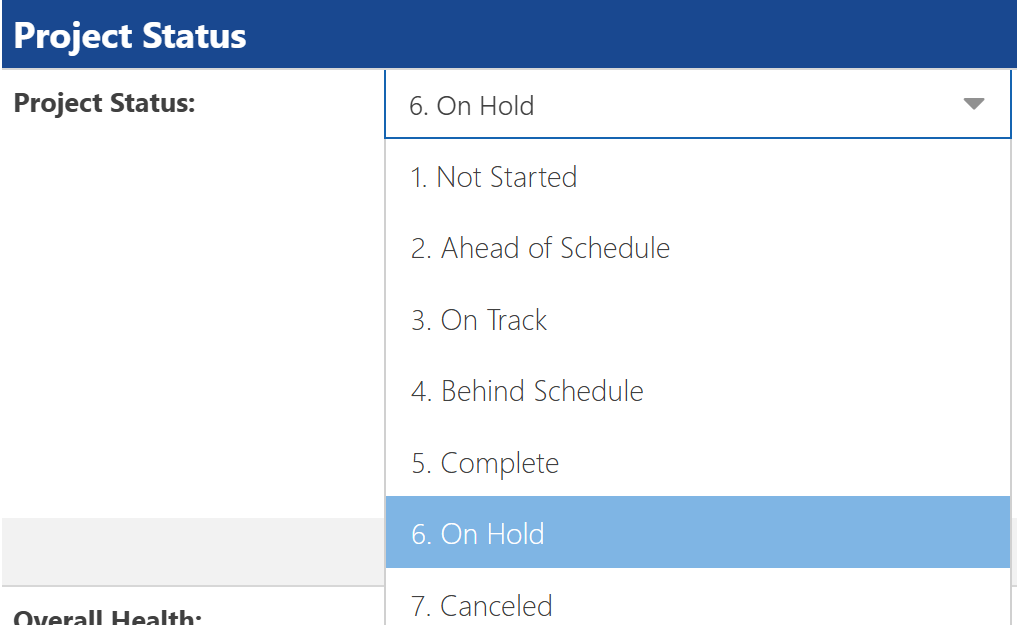Open the Project Status combo box showing 6. On Hold
Viewport: 1017px width, 625px height.
[x=698, y=104]
